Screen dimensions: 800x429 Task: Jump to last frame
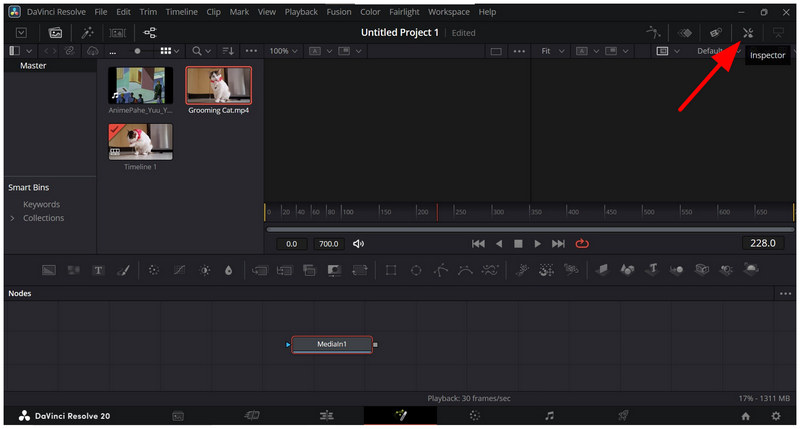pyautogui.click(x=558, y=244)
